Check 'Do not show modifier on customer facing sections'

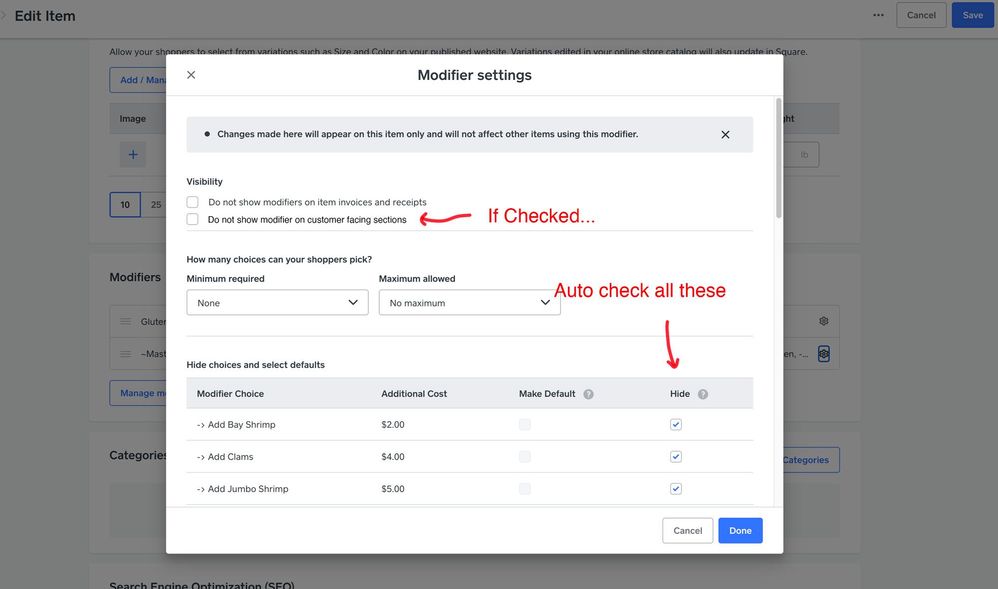[x=193, y=220]
